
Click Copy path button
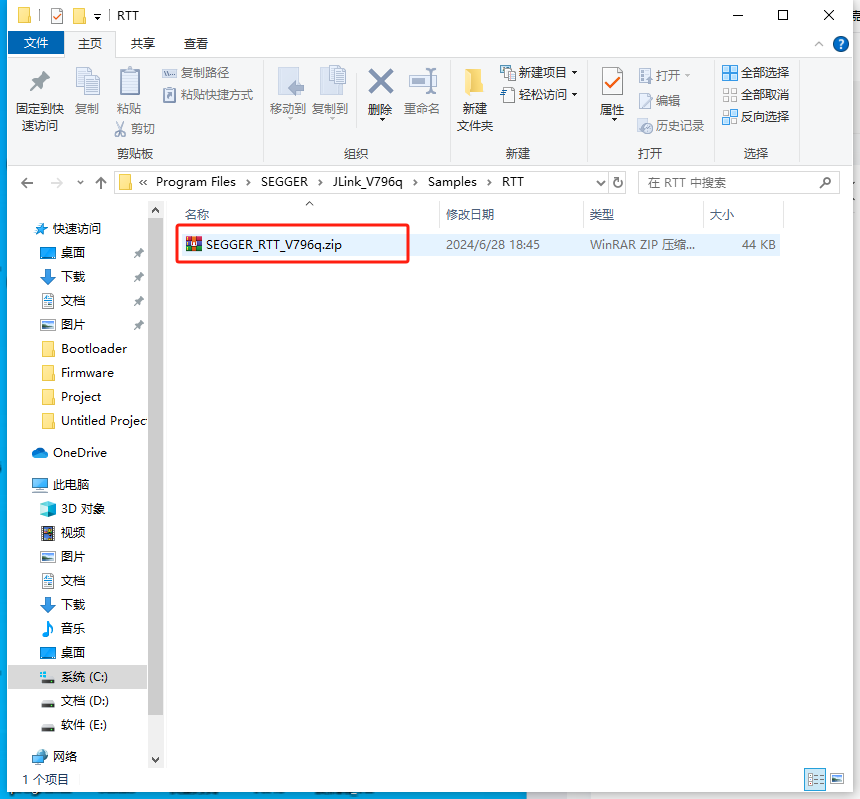196,72
